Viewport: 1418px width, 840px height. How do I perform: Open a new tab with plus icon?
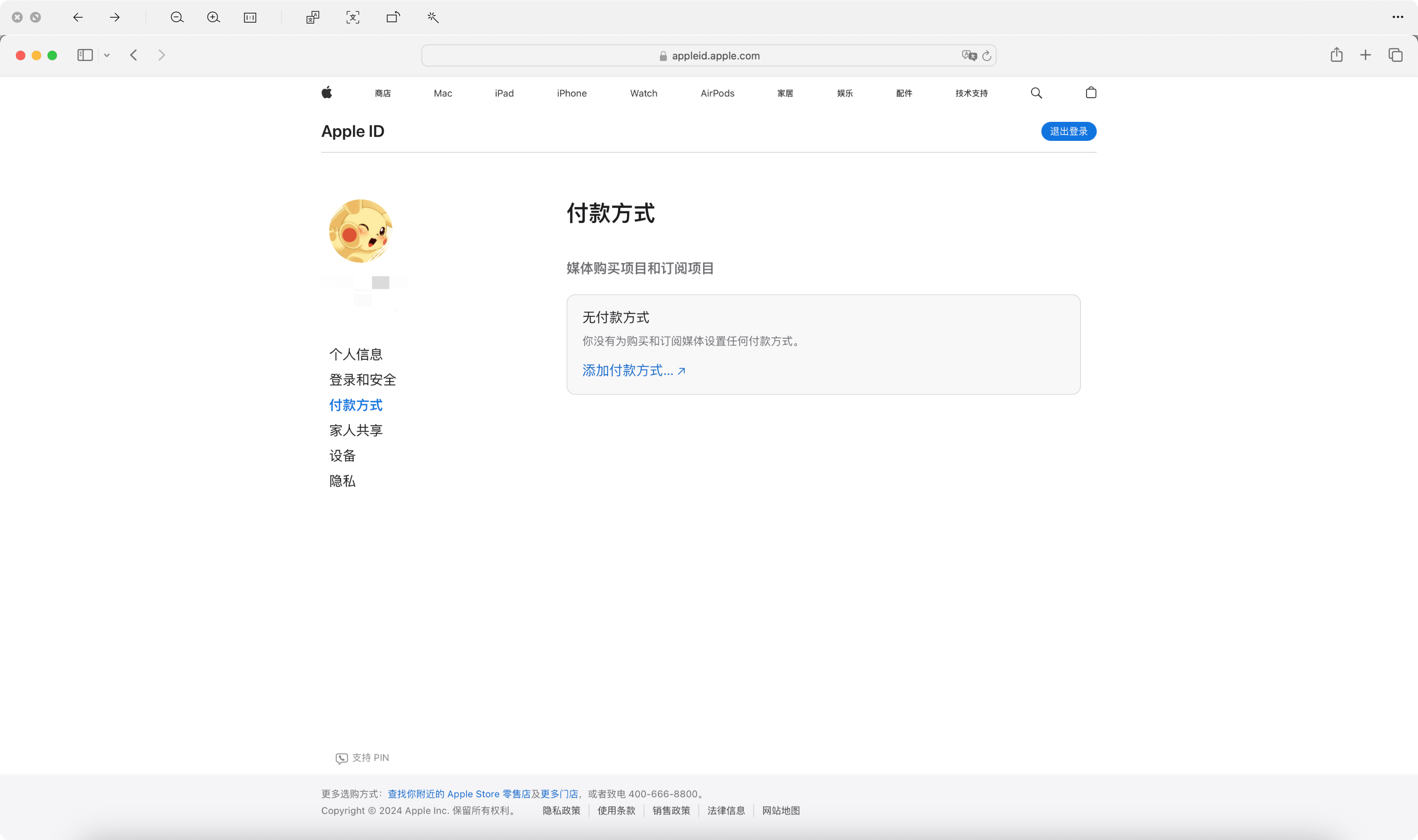point(1365,55)
